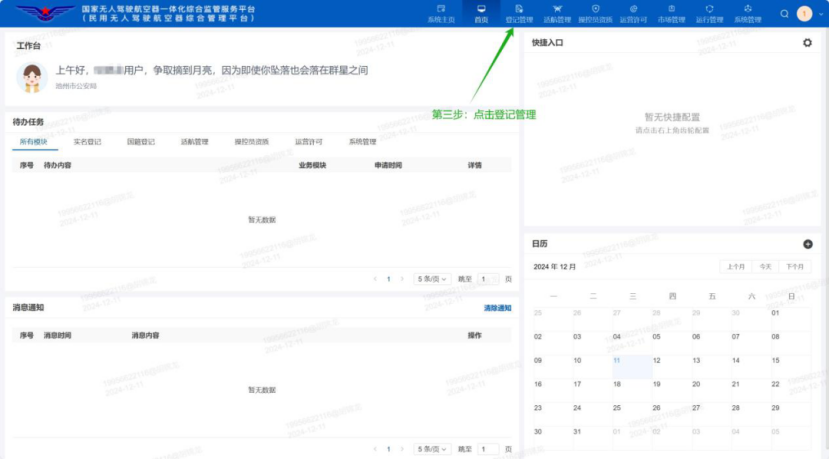Viewport: 830px width, 460px height.
Task: Jump to today with the 今天 button
Action: pos(765,267)
